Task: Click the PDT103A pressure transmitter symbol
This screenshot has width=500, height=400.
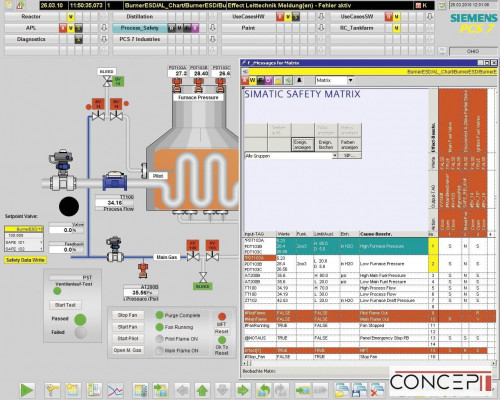Action: pyautogui.click(x=177, y=85)
